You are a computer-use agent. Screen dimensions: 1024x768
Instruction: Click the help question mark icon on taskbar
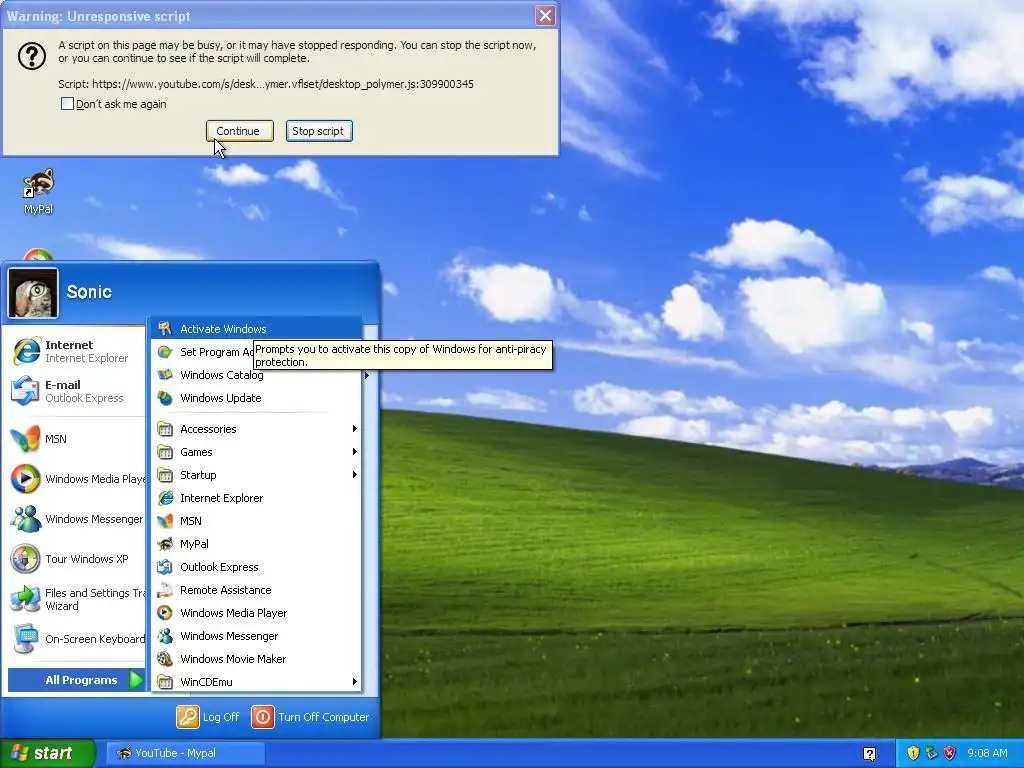coord(869,754)
